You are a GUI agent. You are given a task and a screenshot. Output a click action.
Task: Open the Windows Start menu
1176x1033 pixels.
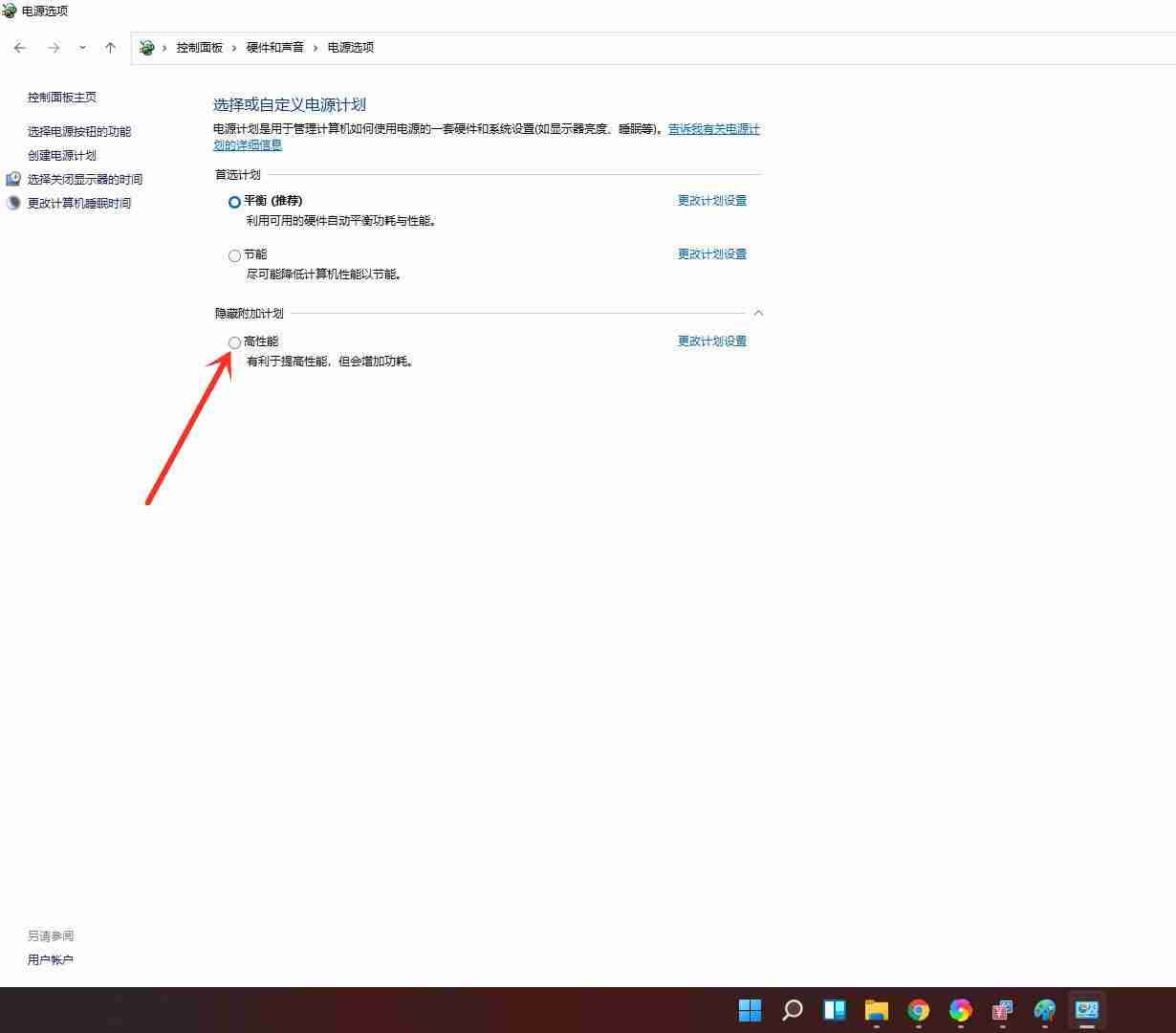(750, 1010)
